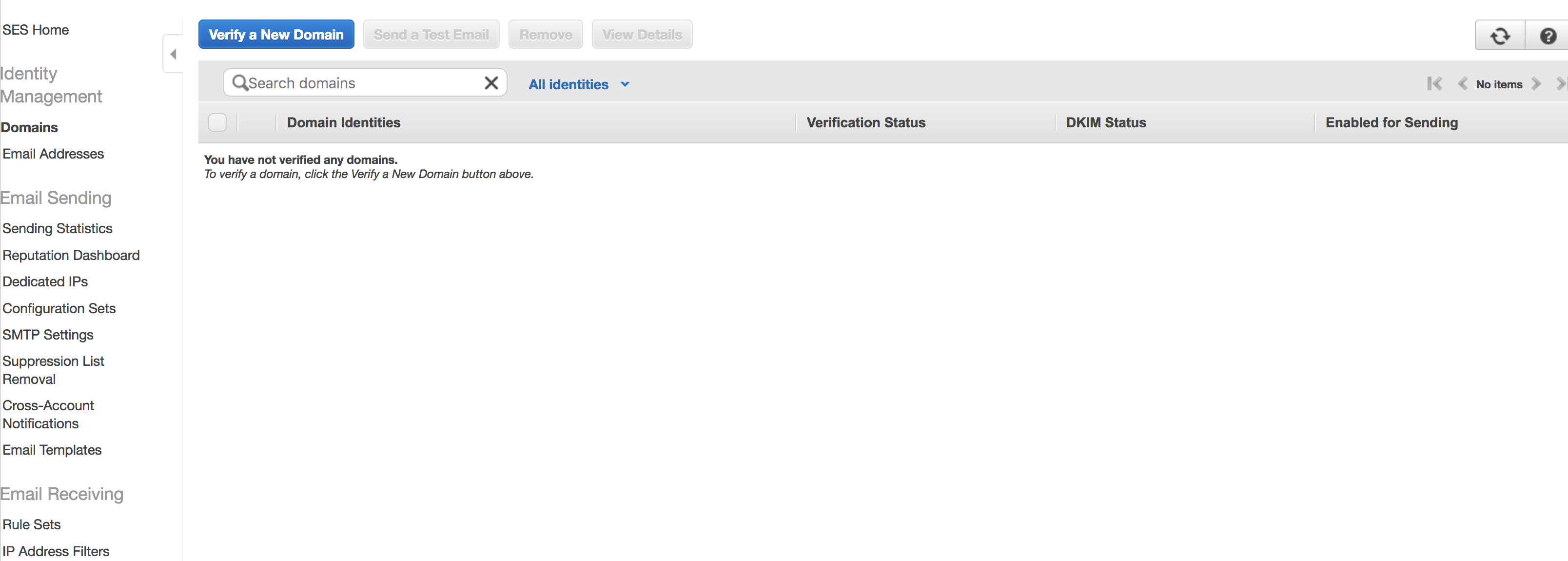Open the help question mark icon
The width and height of the screenshot is (1568, 561).
pos(1548,36)
